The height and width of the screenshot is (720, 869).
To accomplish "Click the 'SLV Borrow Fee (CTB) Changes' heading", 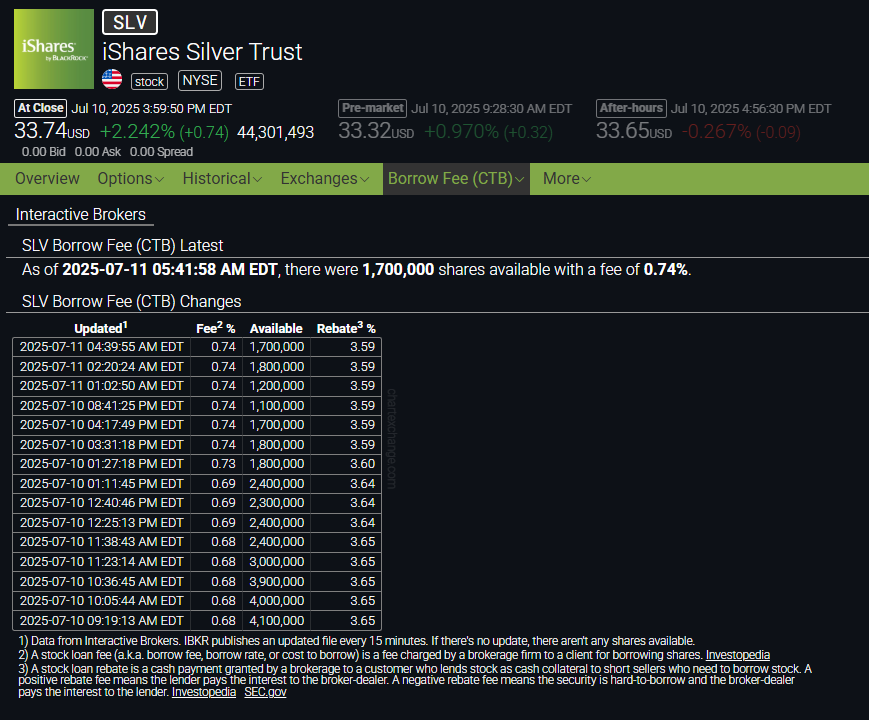I will (x=131, y=302).
